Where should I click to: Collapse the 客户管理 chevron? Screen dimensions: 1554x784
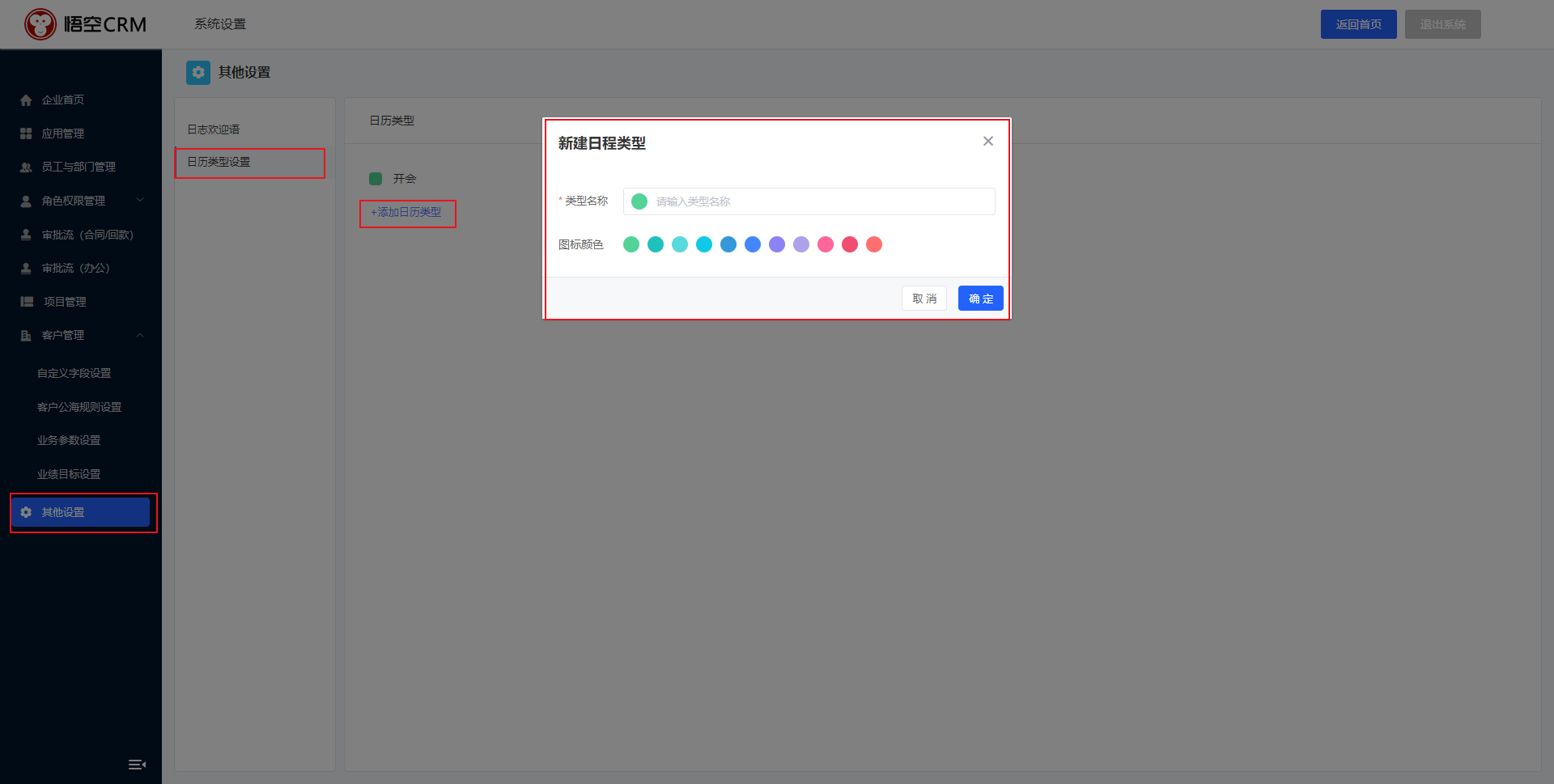pos(140,335)
